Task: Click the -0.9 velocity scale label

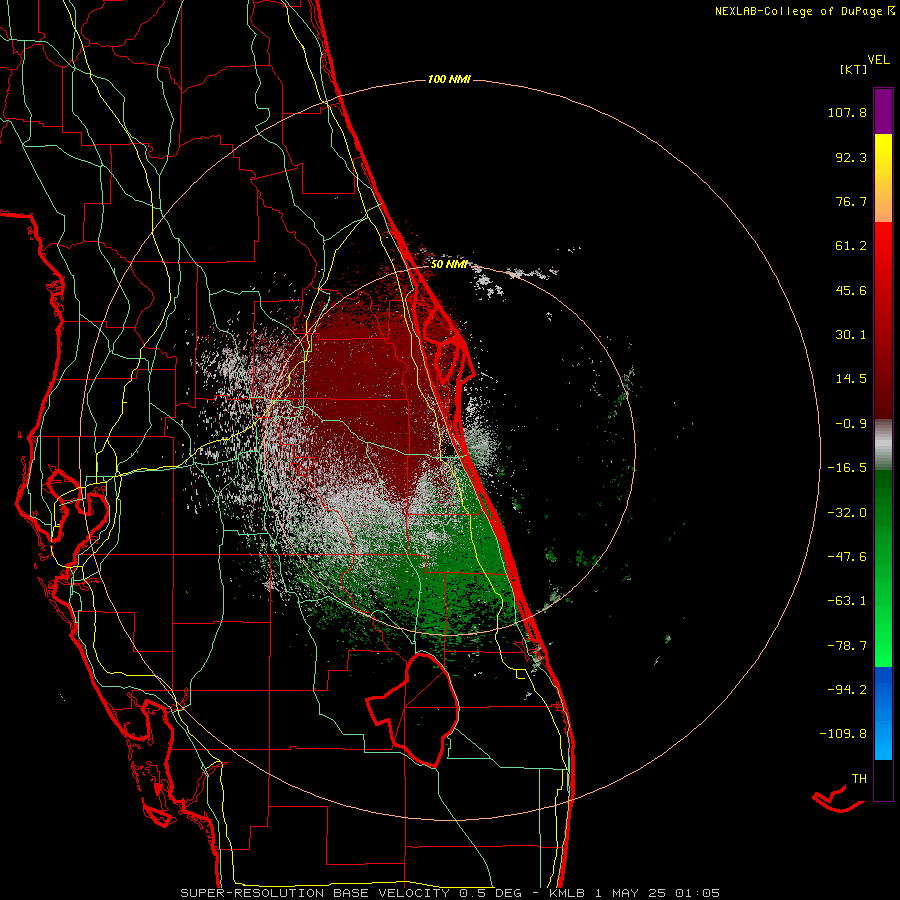Action: point(851,424)
